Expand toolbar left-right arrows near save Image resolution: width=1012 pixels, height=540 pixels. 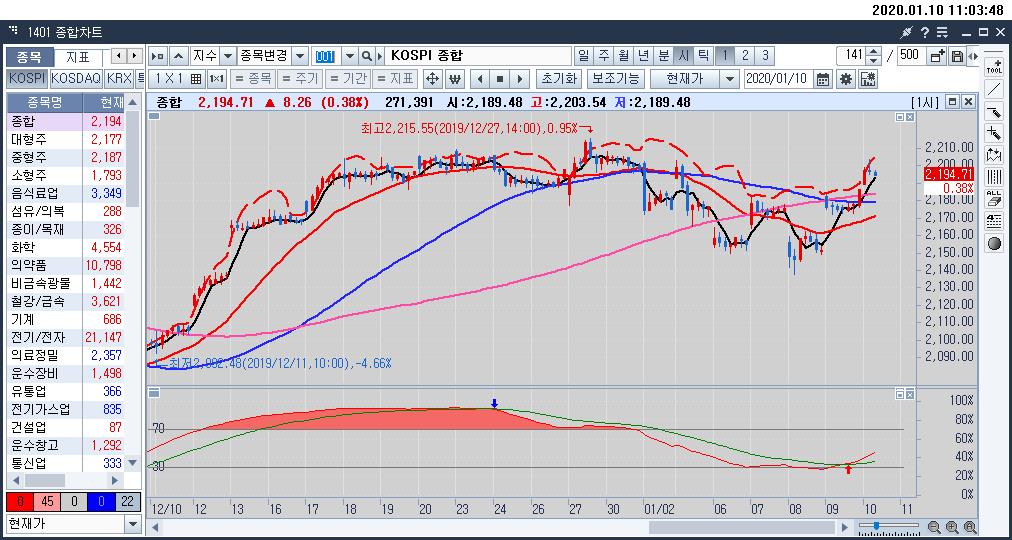973,55
